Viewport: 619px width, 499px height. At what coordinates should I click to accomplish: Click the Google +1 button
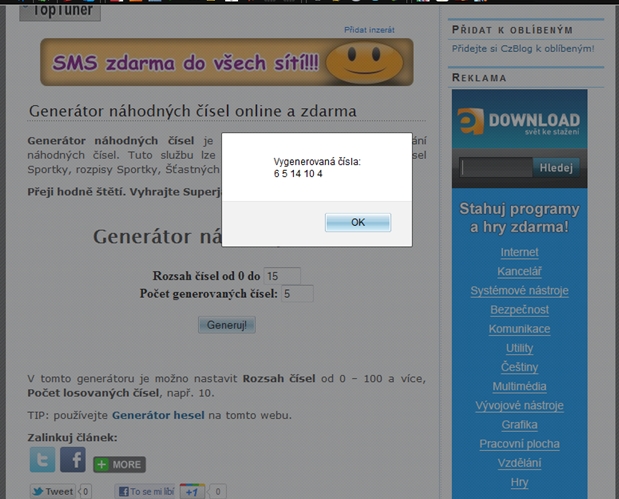click(192, 491)
